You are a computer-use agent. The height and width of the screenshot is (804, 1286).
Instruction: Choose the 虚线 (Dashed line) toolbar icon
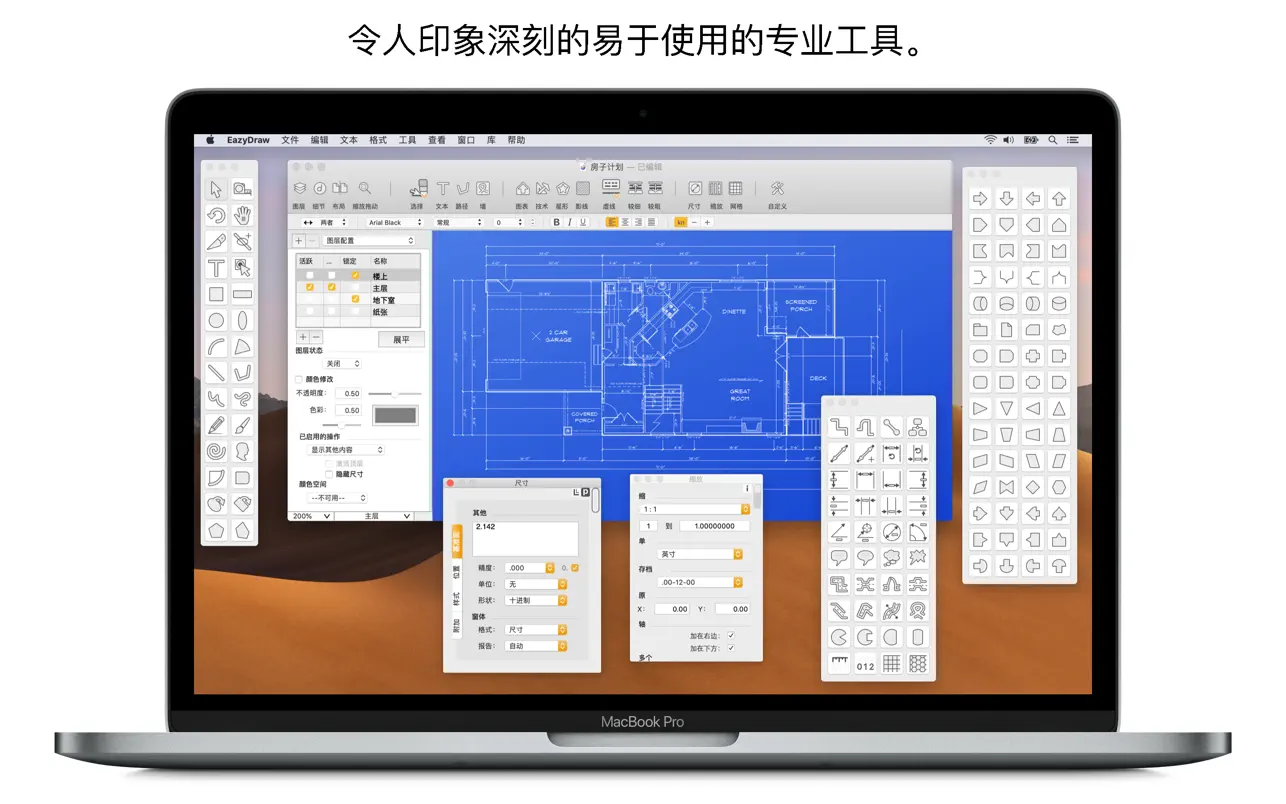coord(613,188)
